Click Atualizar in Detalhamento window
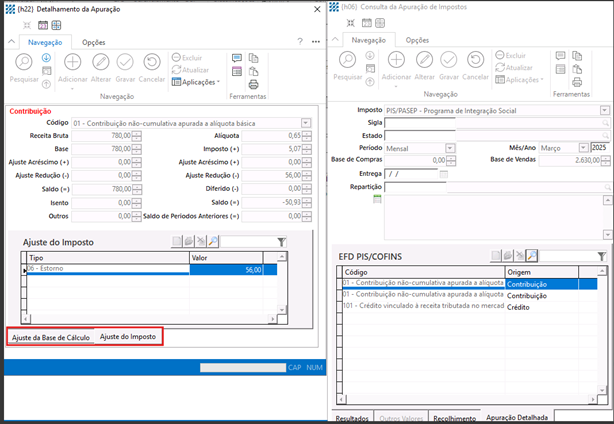This screenshot has width=614, height=424. (x=190, y=70)
